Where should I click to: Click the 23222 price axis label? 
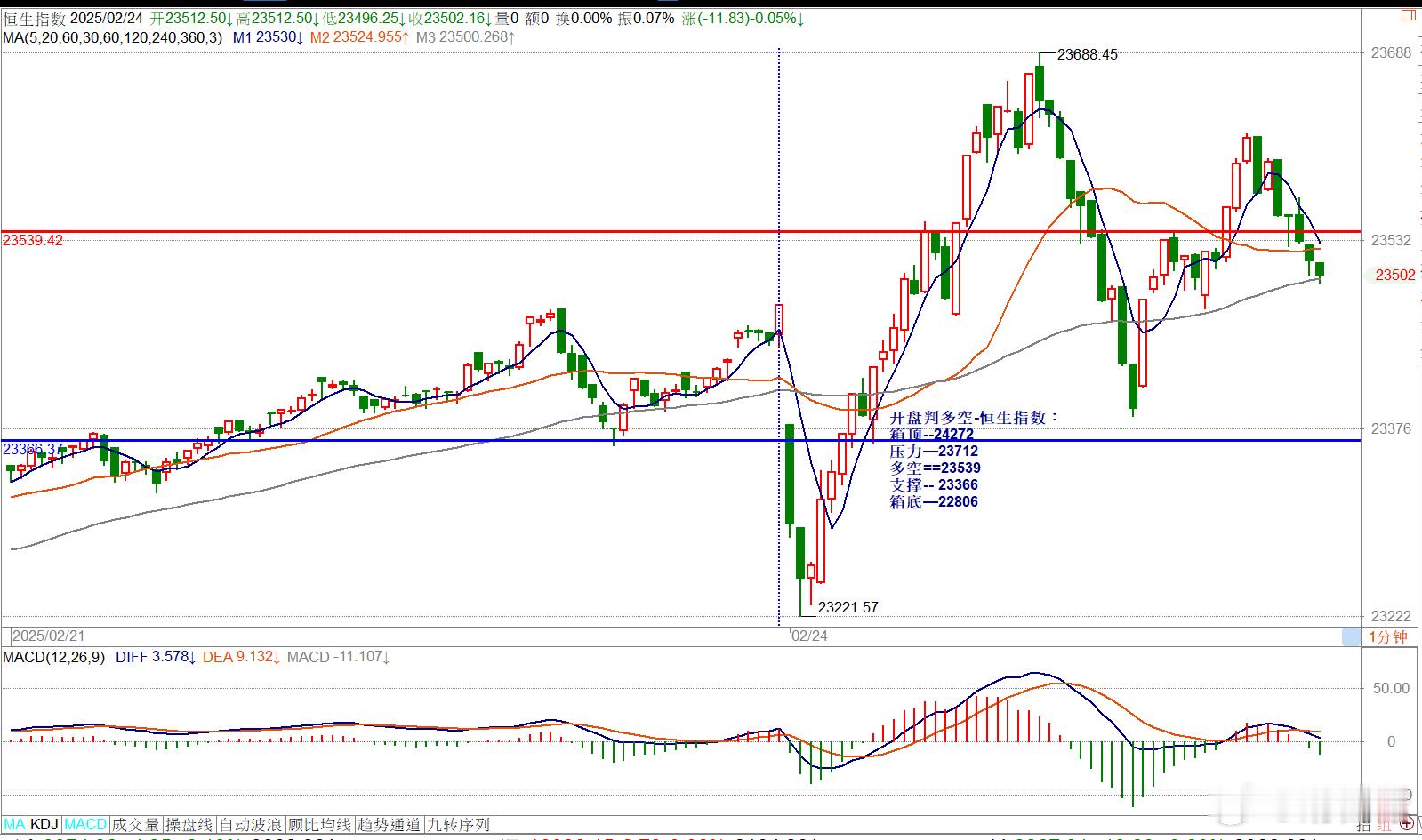click(1392, 617)
